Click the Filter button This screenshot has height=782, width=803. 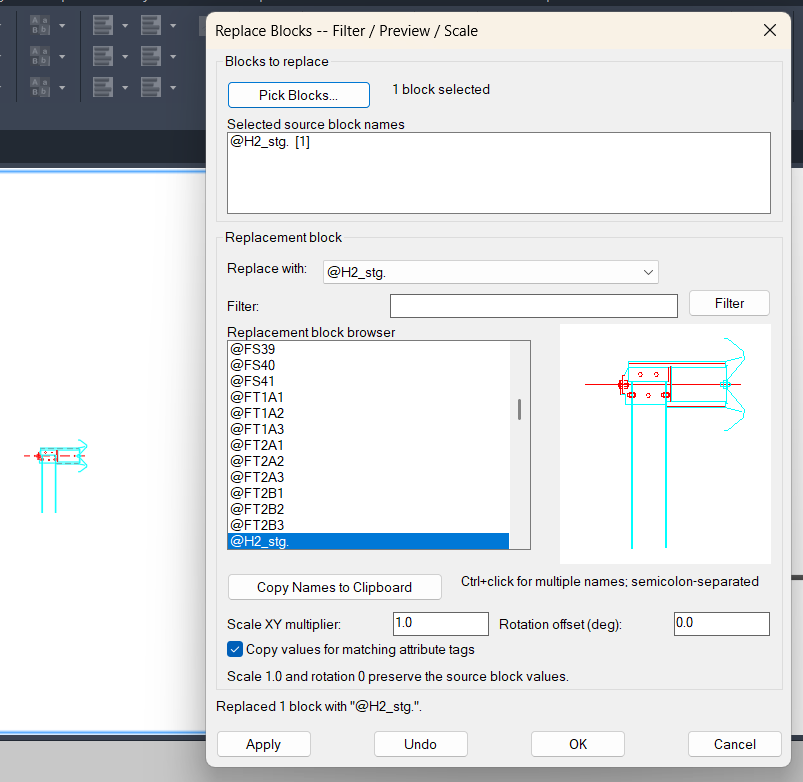coord(729,303)
